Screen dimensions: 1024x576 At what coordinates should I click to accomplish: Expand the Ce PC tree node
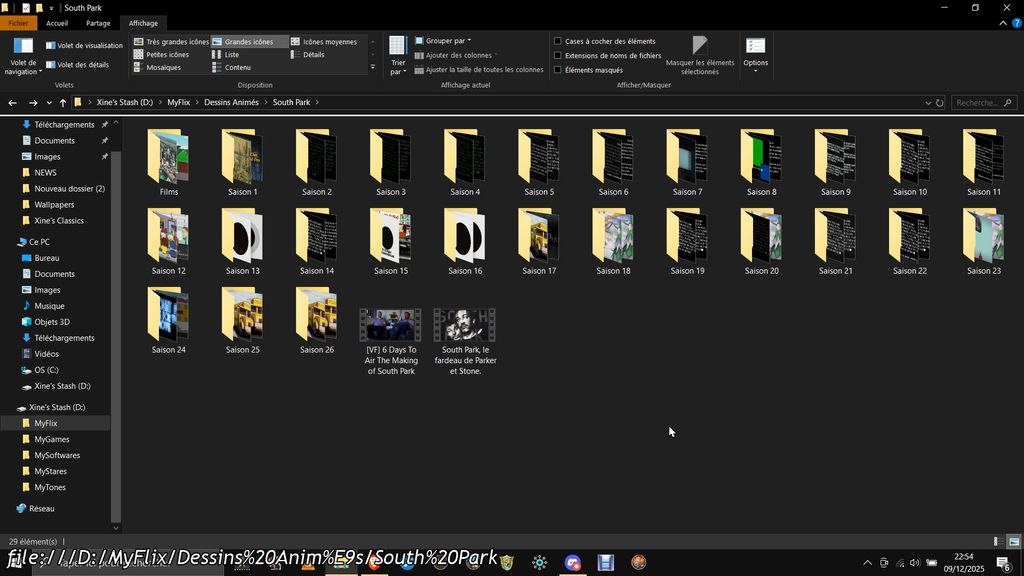tap(9, 242)
